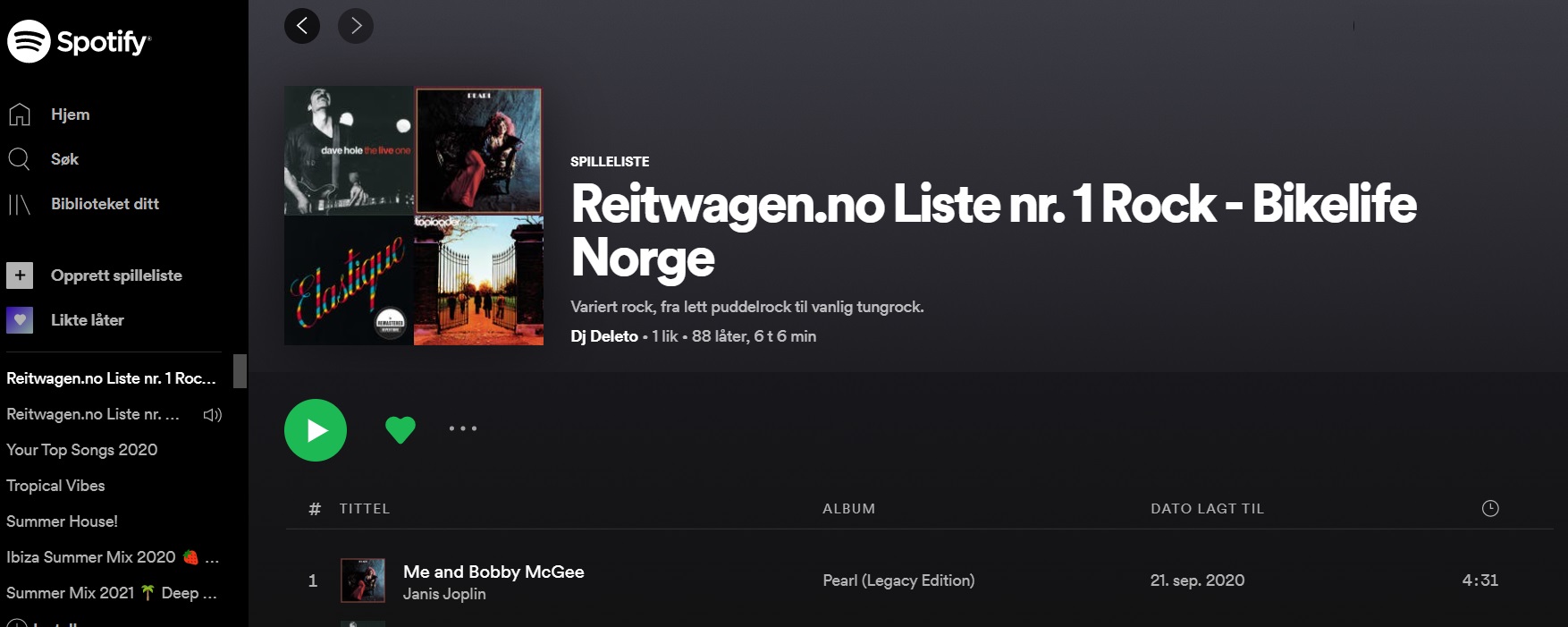The height and width of the screenshot is (627, 1568).
Task: Open Likte låter heart icon
Action: tap(20, 320)
